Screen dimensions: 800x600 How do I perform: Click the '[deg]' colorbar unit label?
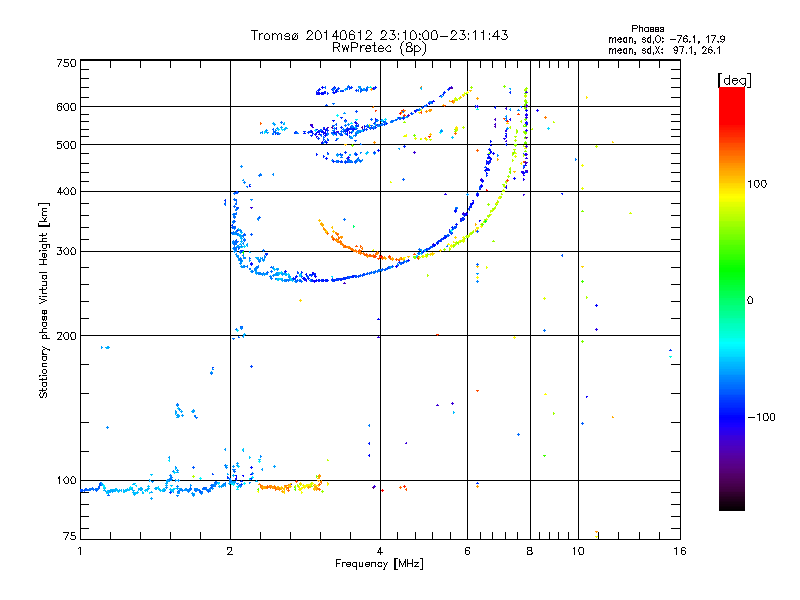click(734, 80)
